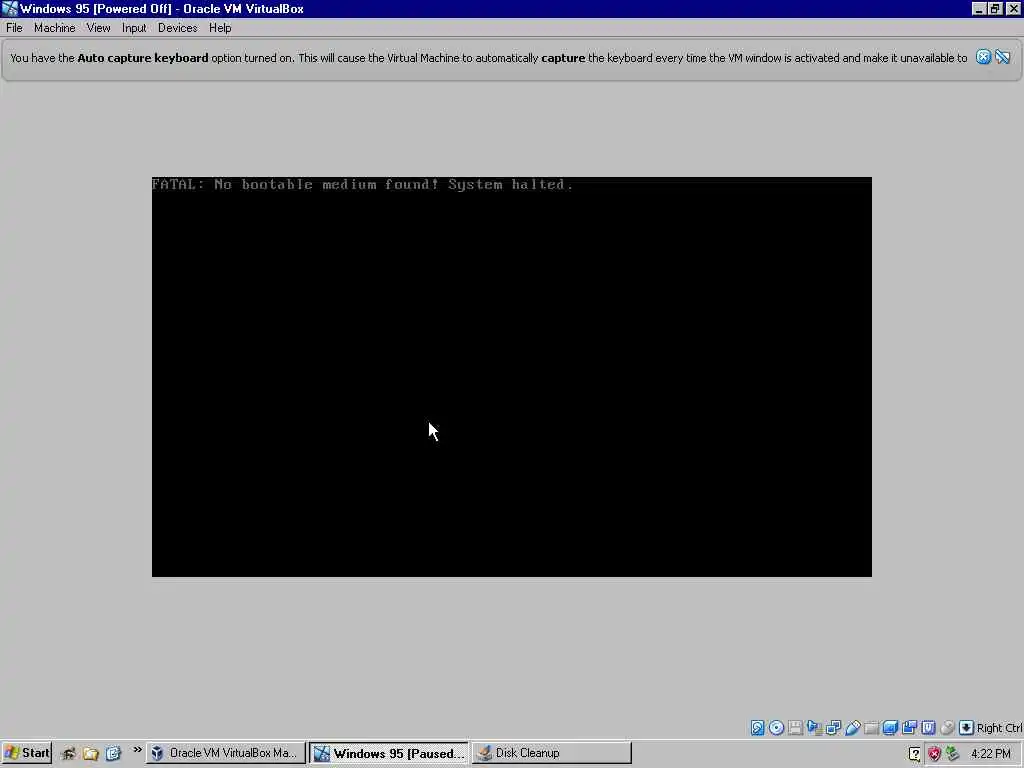
Task: Click the mouse integration status icon
Action: [x=947, y=728]
